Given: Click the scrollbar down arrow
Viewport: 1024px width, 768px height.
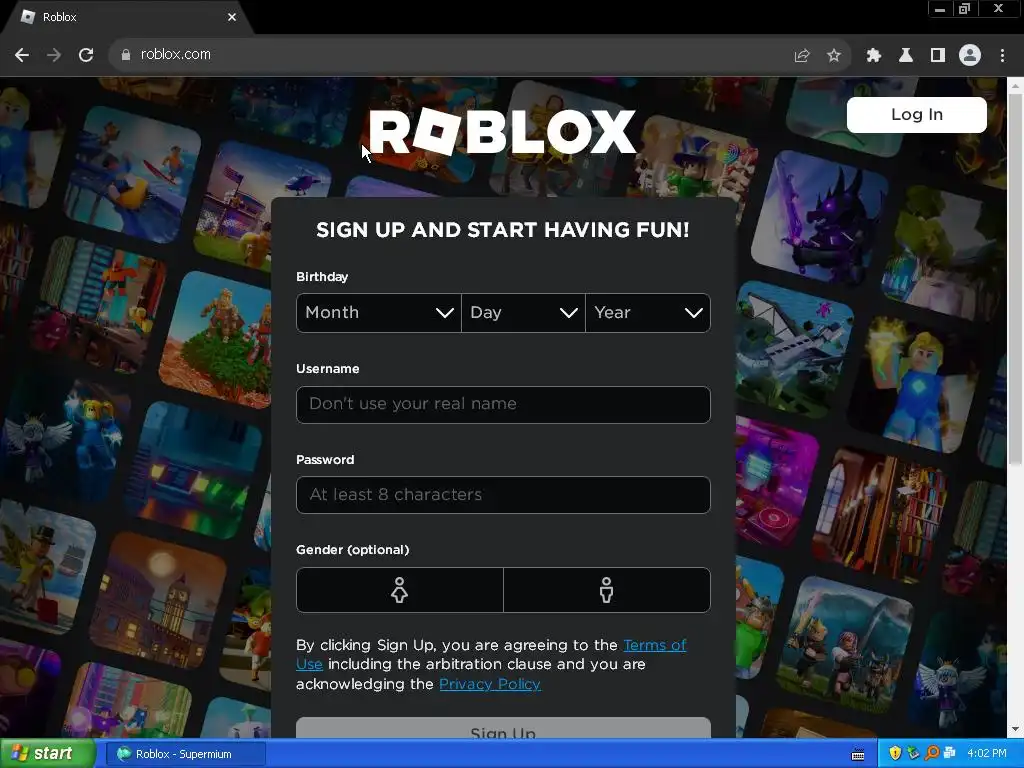Looking at the screenshot, I should click(x=1016, y=729).
